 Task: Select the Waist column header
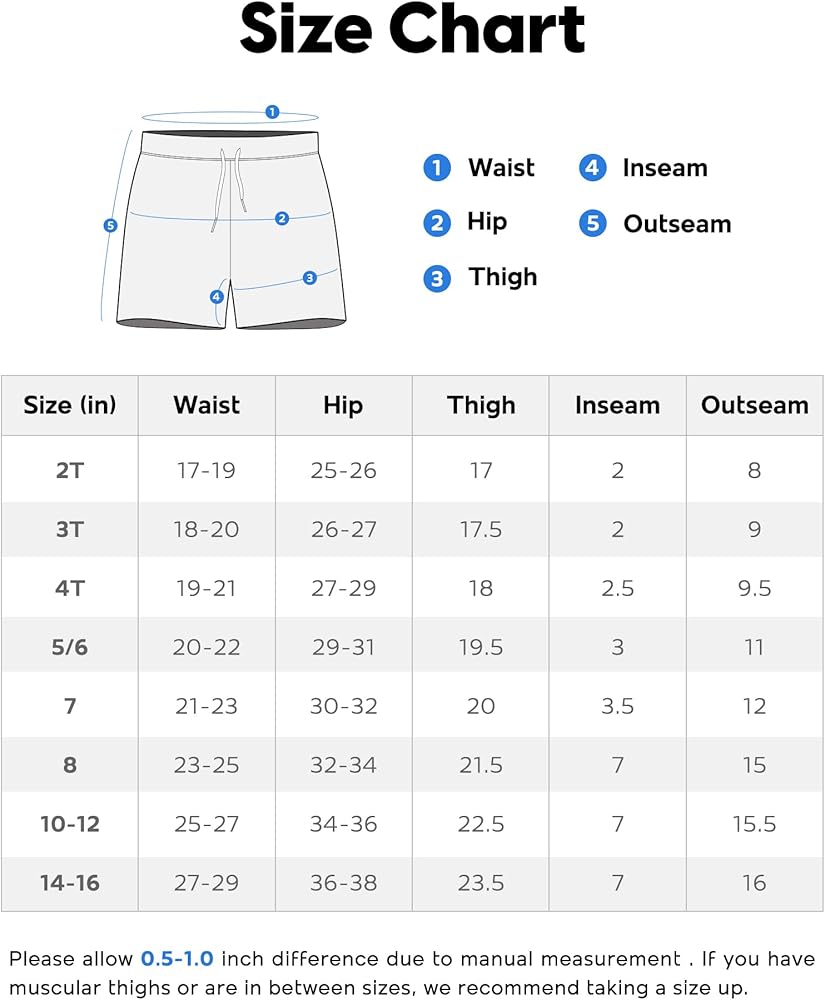pyautogui.click(x=206, y=405)
